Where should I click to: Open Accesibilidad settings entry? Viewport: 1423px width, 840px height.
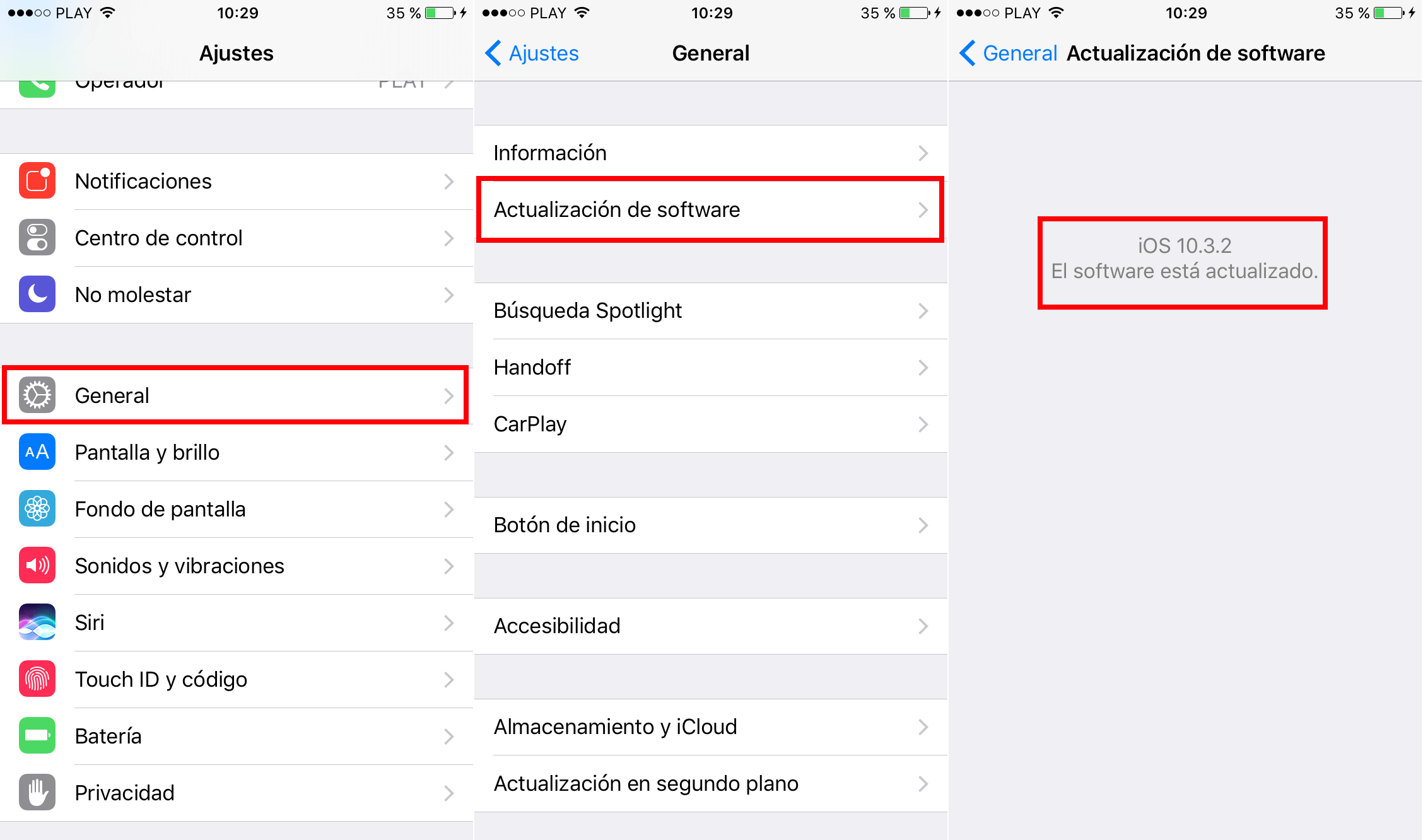click(x=711, y=626)
